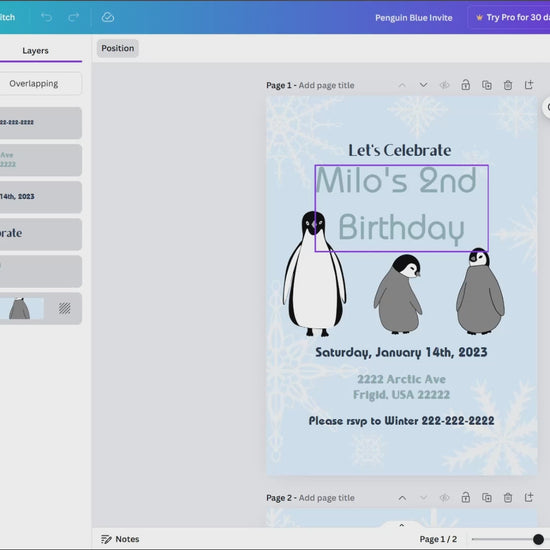Open the Page 1 / 2 page indicator
This screenshot has height=550, width=550.
coord(438,539)
